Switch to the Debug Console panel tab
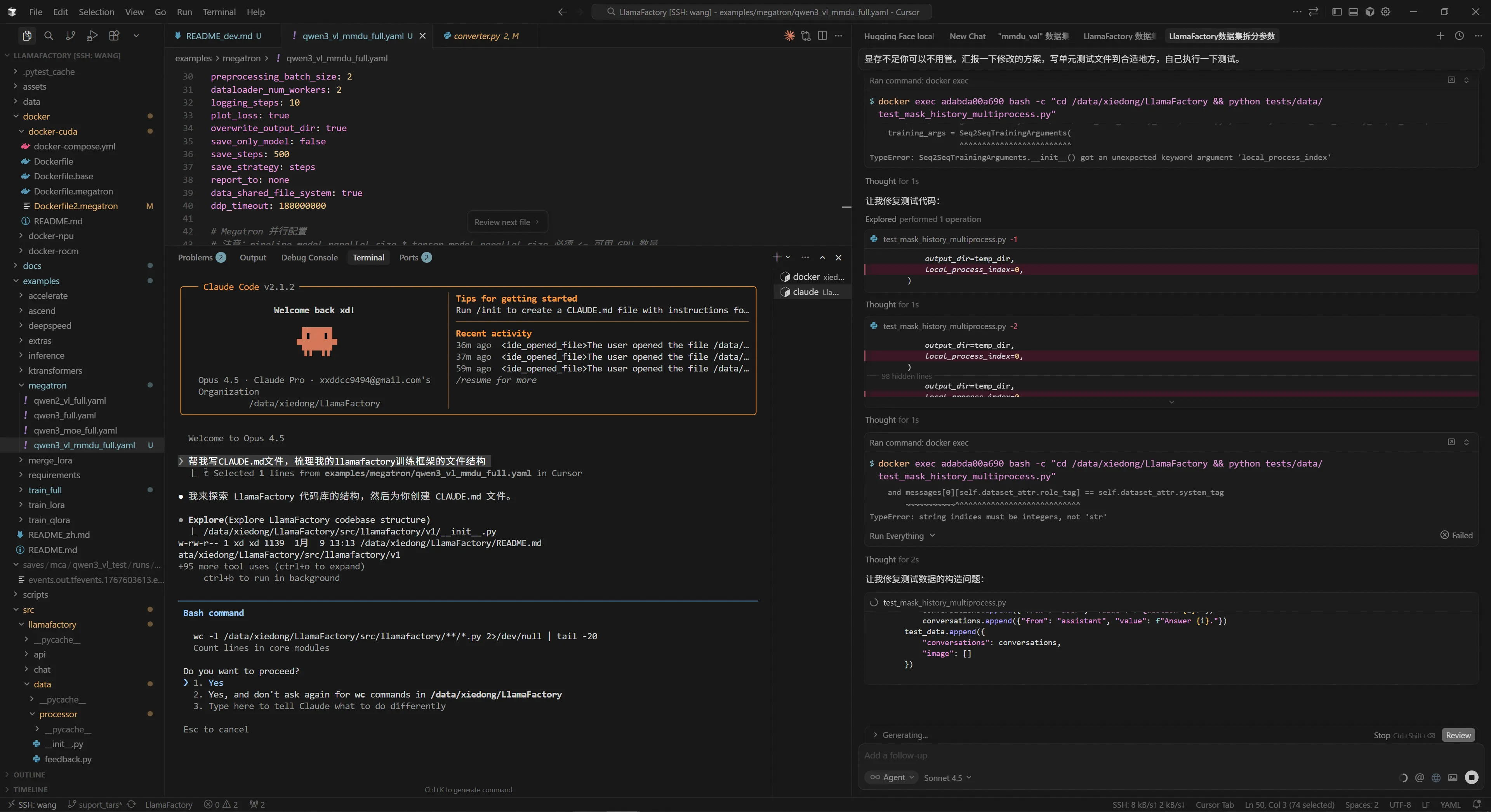The width and height of the screenshot is (1491, 812). click(x=309, y=258)
